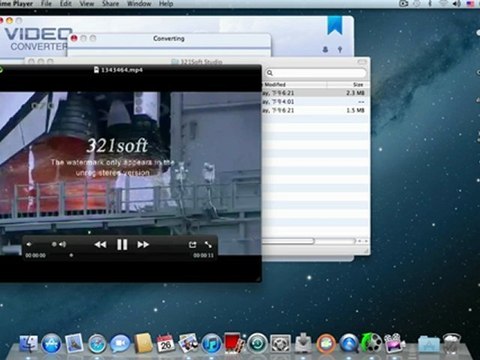Open Mail stamp icon in the Dock

pos(74,343)
